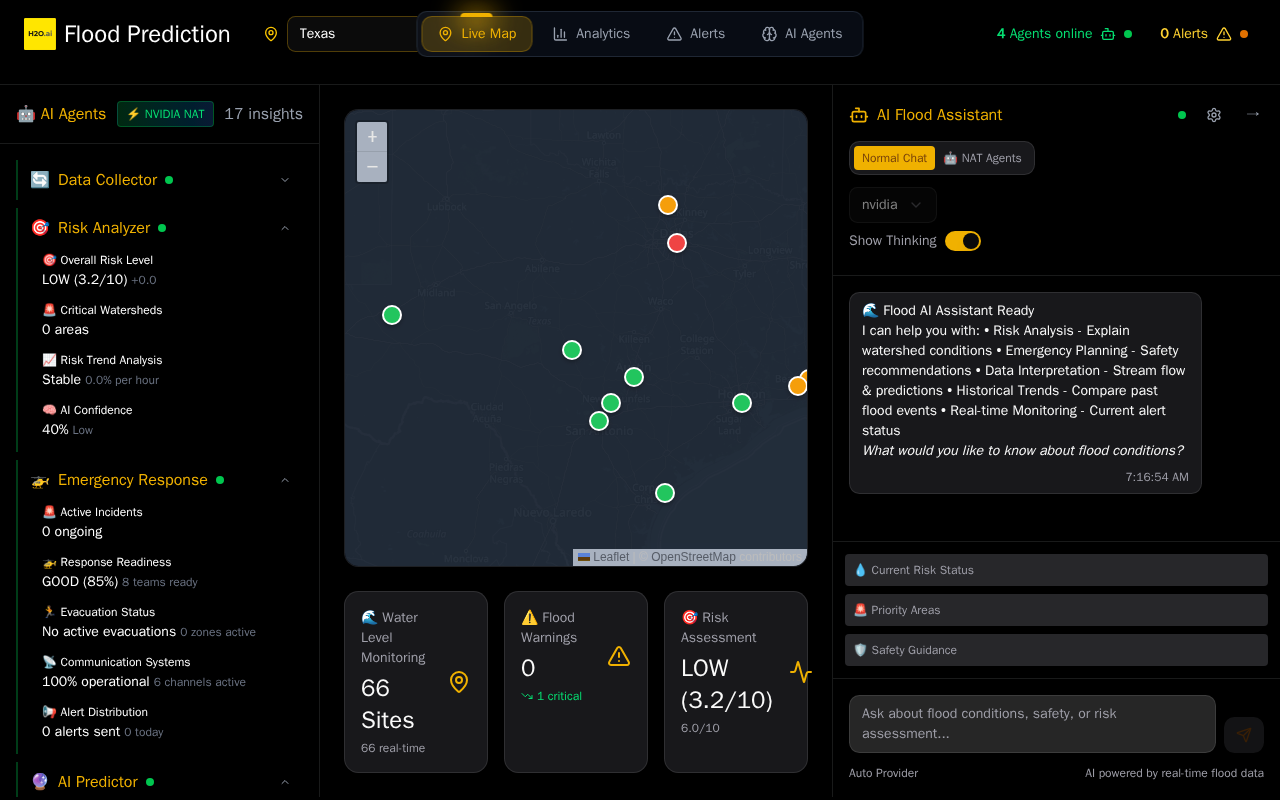The width and height of the screenshot is (1280, 800).
Task: Expand the Data Collector agent section
Action: click(285, 180)
